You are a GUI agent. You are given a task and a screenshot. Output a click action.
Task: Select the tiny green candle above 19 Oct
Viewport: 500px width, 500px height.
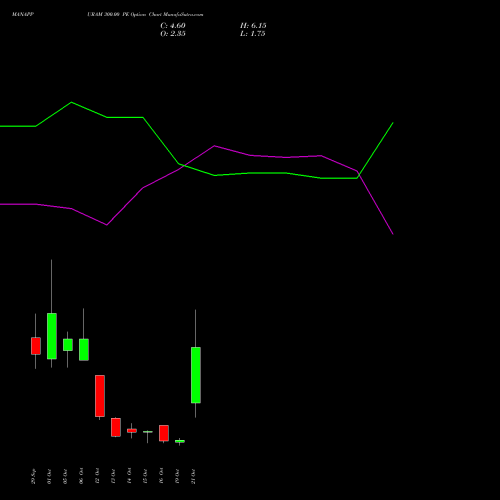tap(180, 441)
